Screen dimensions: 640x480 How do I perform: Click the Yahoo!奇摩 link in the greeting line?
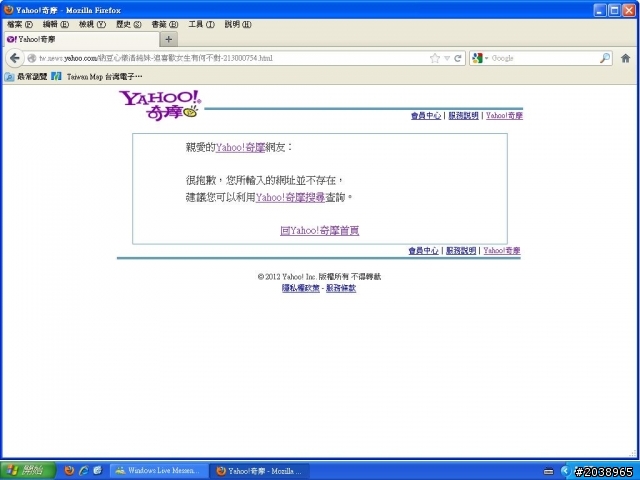[x=240, y=147]
